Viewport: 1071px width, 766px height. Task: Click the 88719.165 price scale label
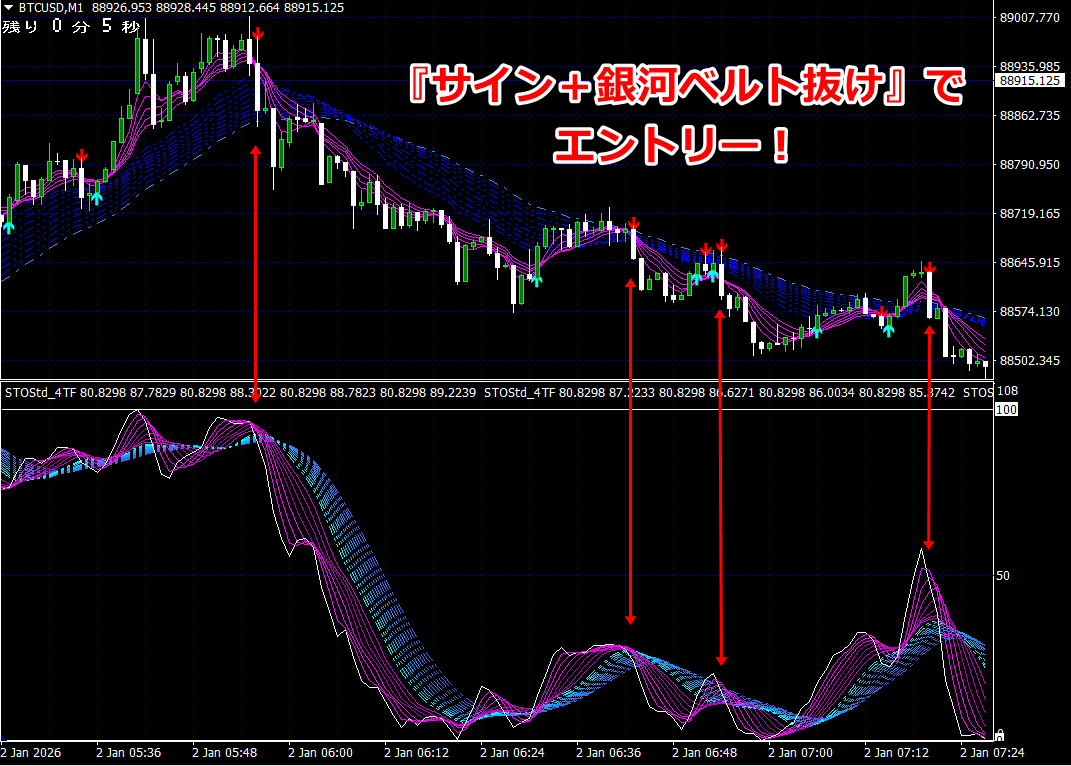(x=1029, y=214)
